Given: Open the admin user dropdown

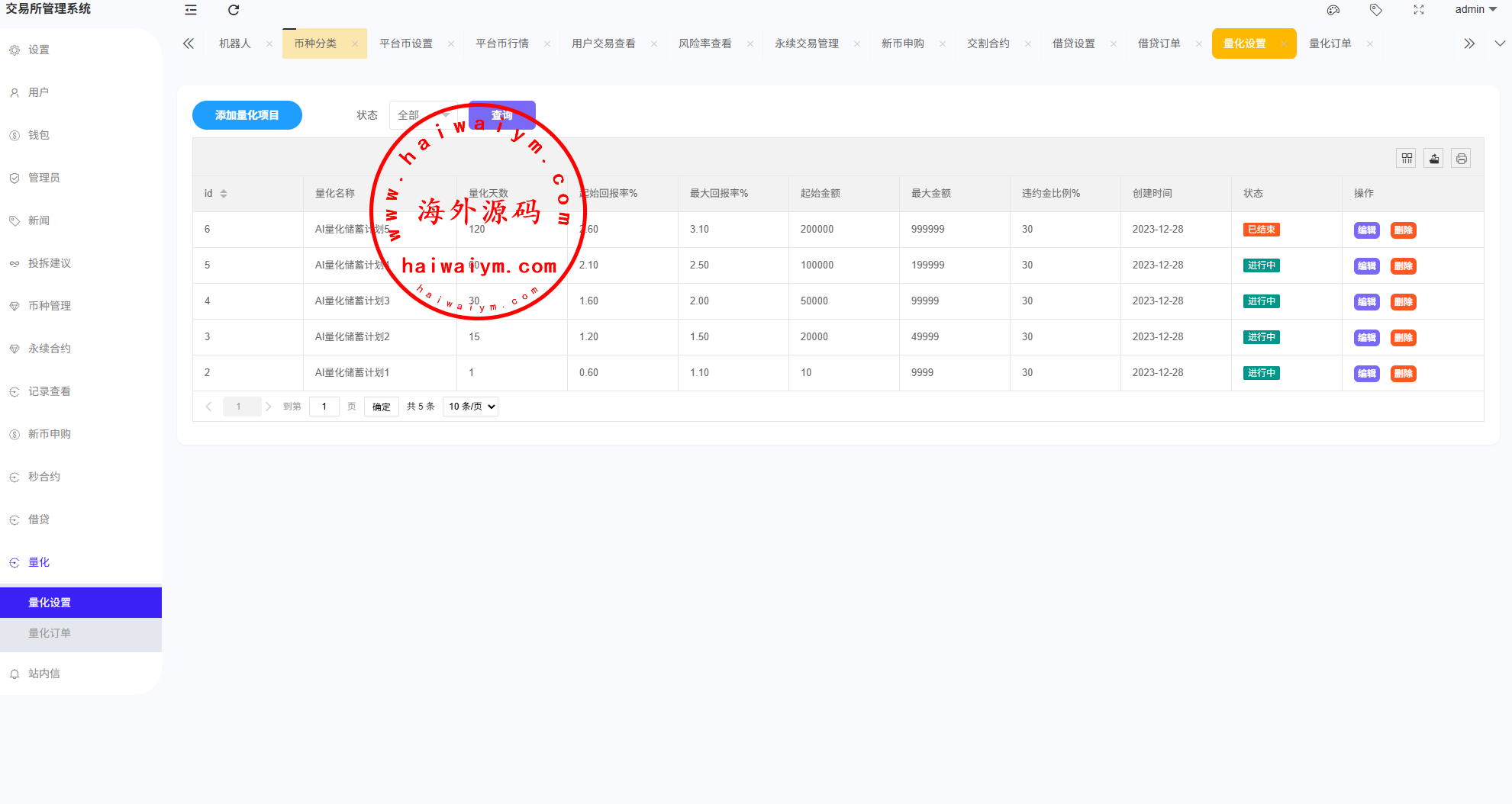Looking at the screenshot, I should pos(1475,10).
